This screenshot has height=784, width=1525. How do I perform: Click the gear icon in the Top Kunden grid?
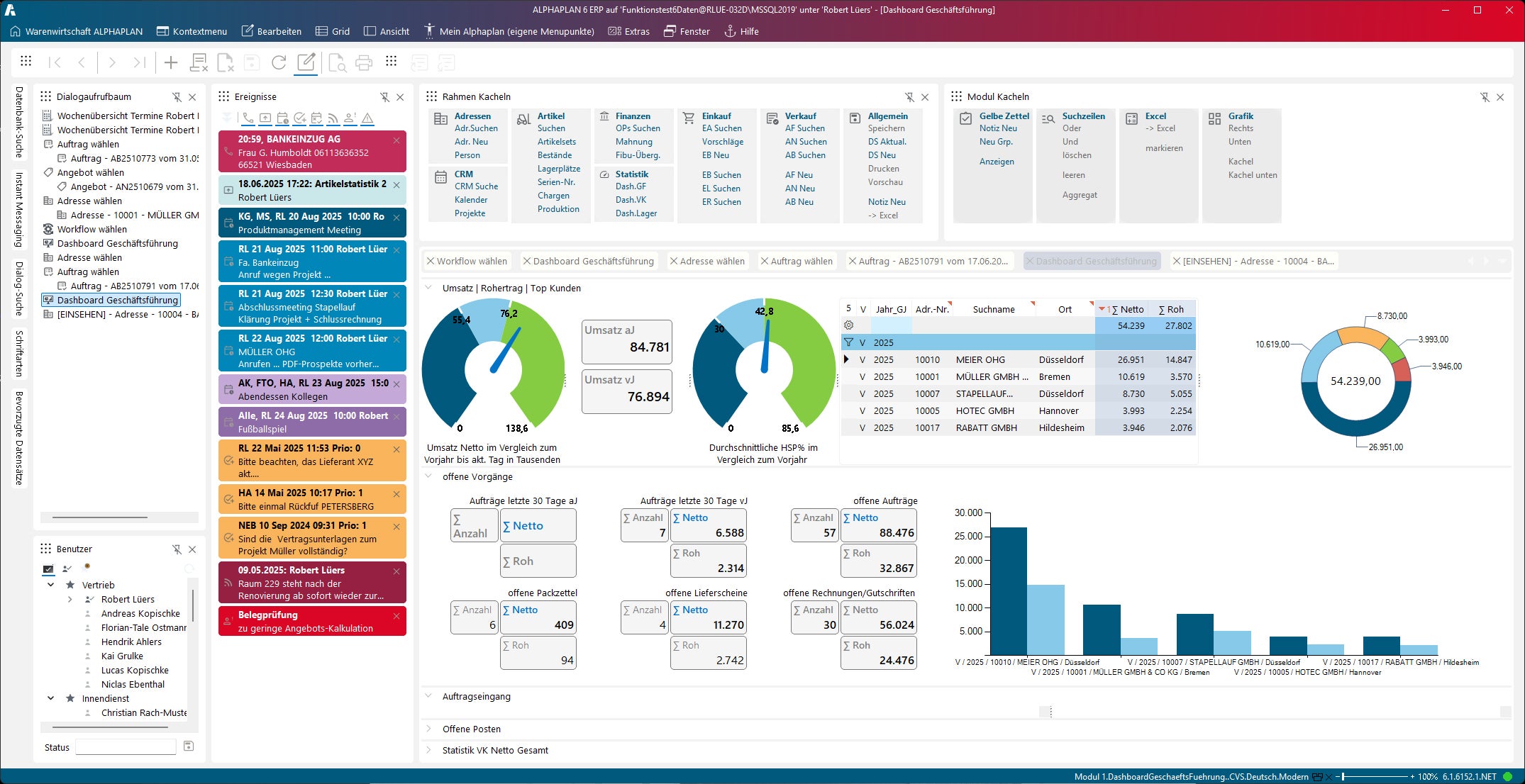[x=848, y=325]
